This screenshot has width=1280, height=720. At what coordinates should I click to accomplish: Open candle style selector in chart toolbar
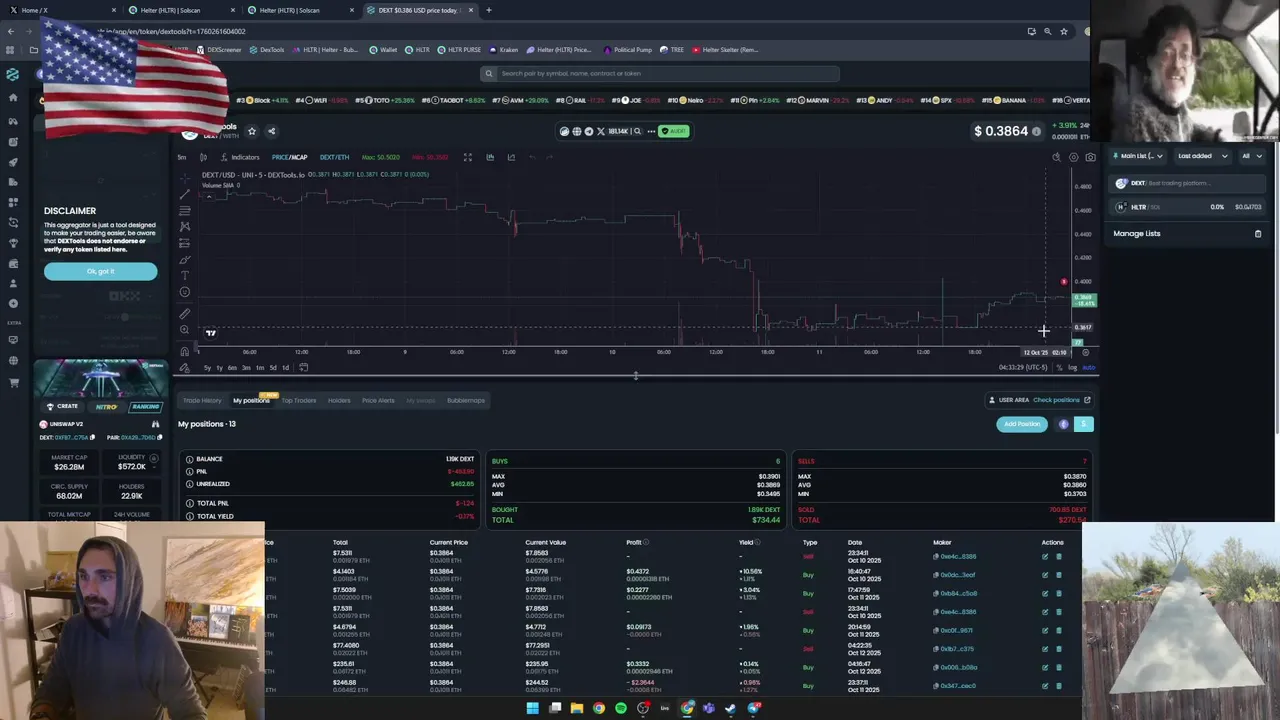pos(203,157)
